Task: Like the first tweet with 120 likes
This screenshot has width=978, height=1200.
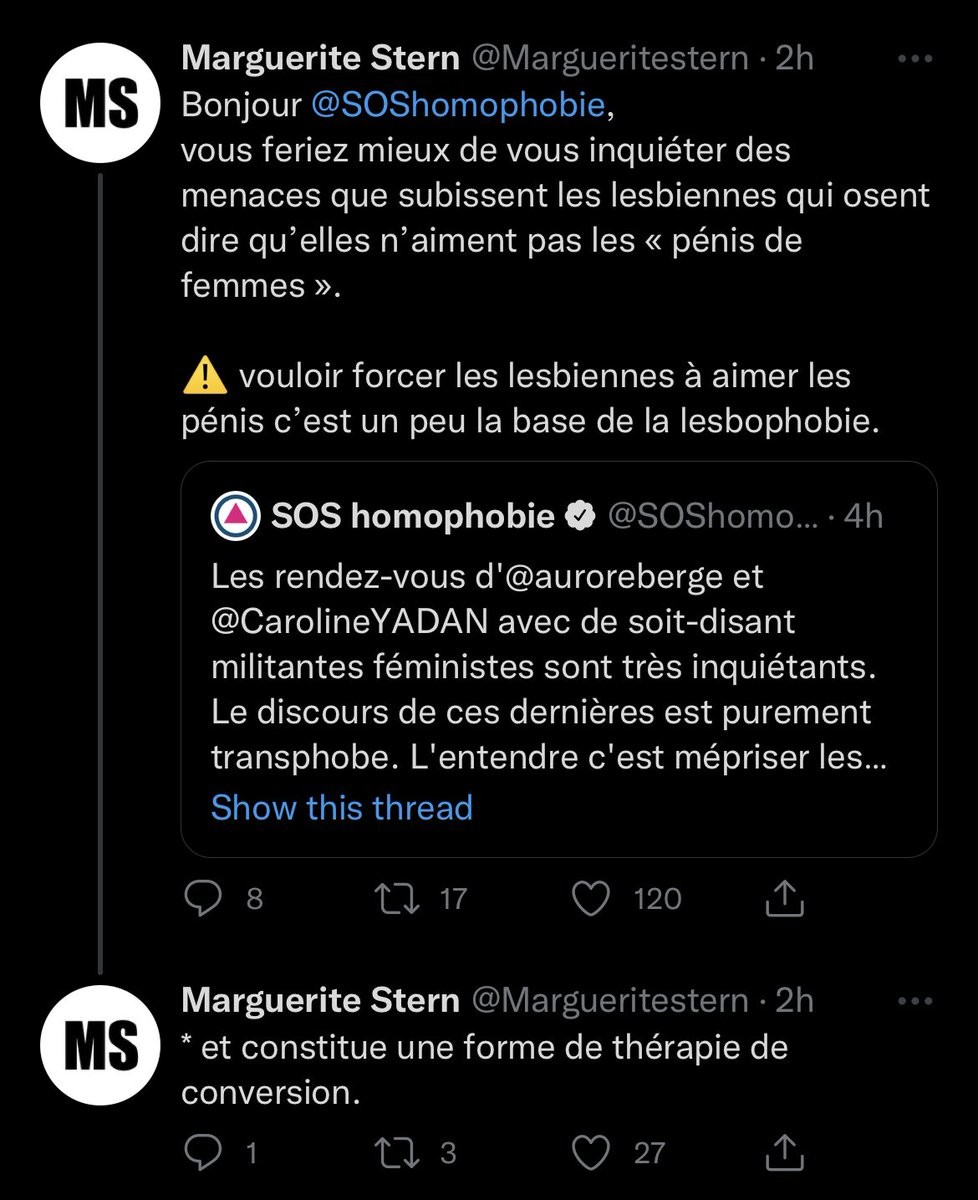Action: tap(590, 899)
